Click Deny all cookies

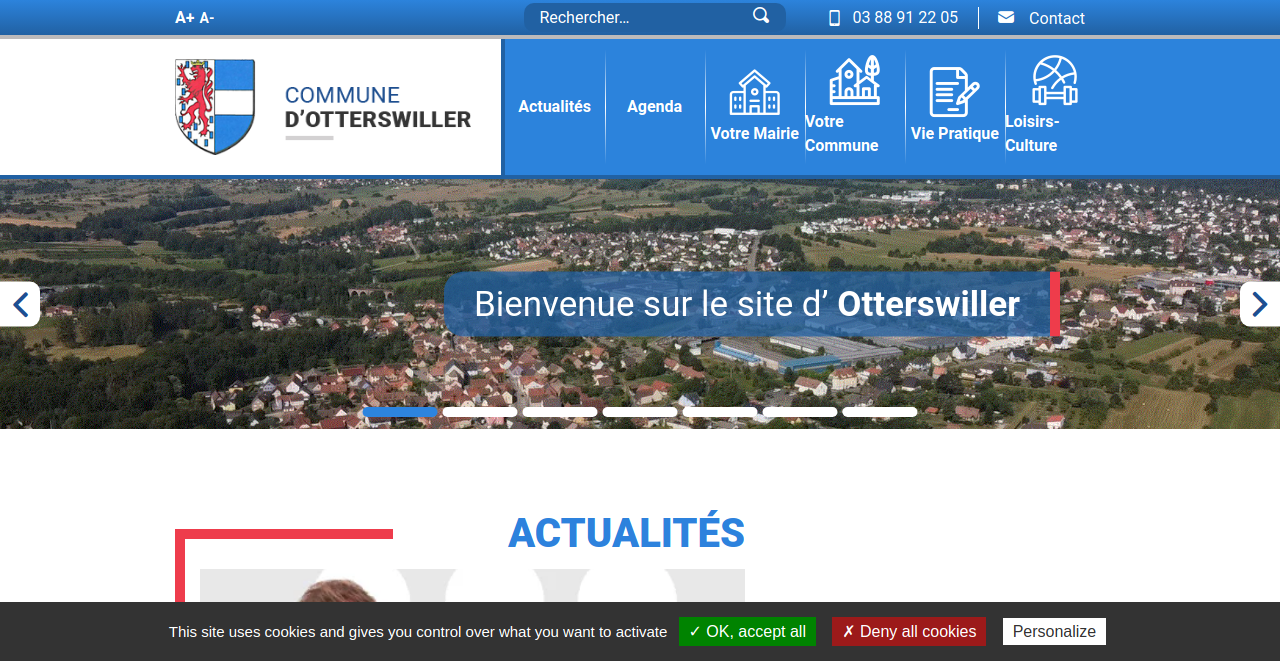click(x=909, y=631)
